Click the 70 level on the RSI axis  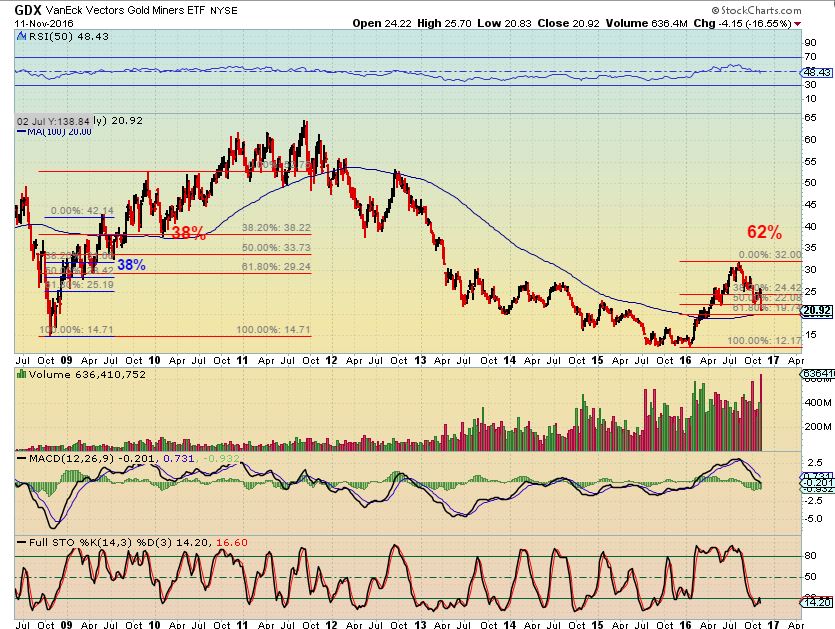[810, 56]
